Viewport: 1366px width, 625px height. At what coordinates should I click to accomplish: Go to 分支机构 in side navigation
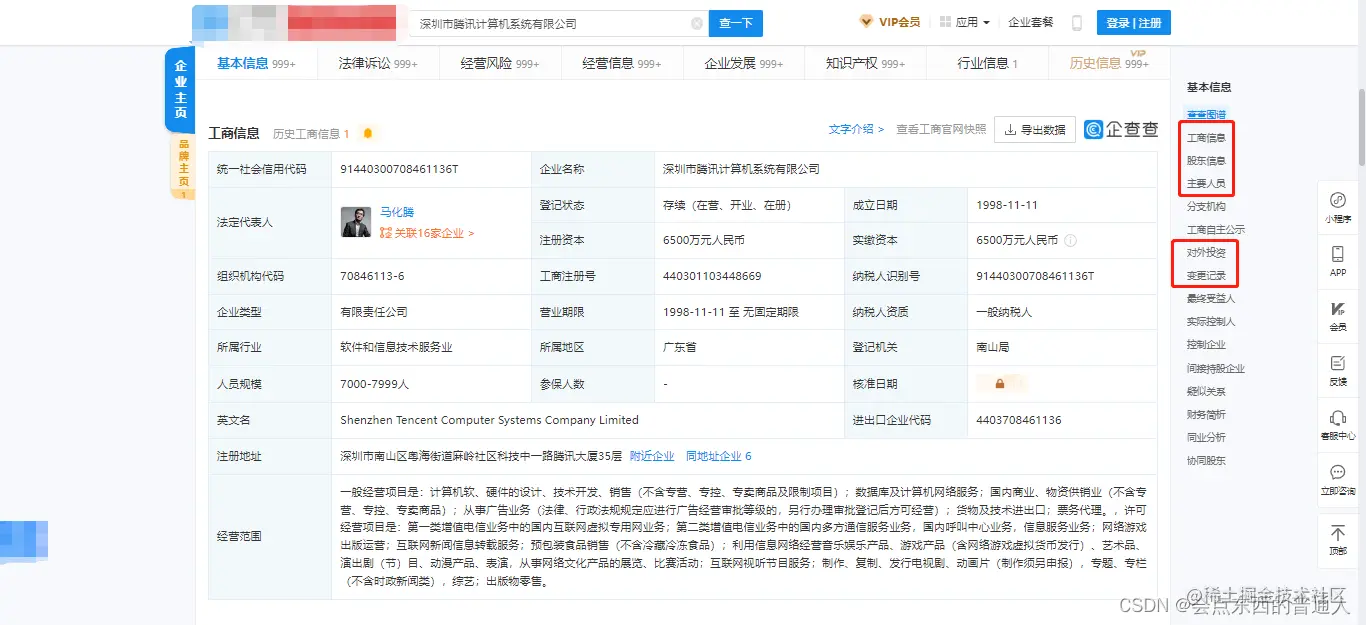click(1206, 207)
